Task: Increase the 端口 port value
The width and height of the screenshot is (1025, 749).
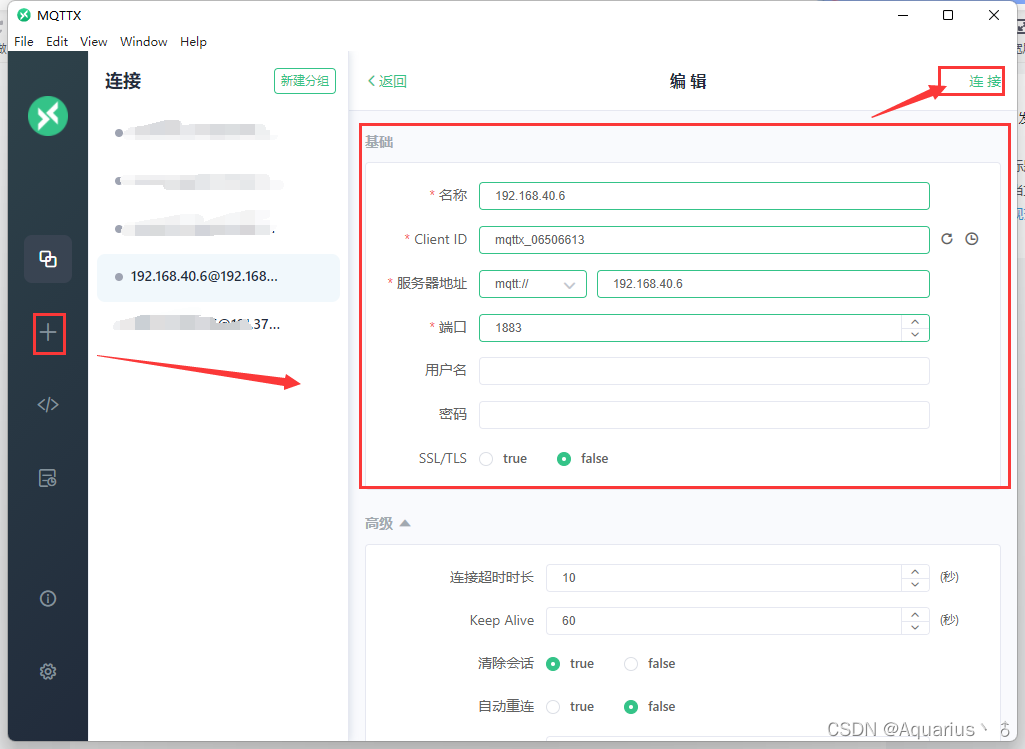Action: coord(915,322)
